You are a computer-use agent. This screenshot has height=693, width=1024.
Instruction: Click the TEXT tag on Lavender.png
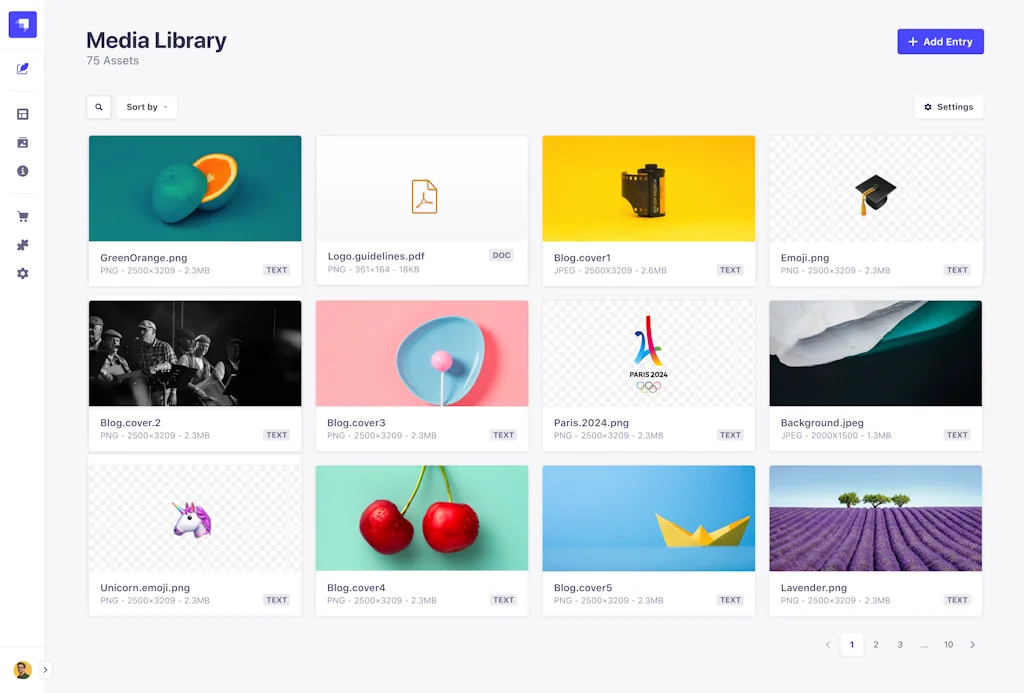957,600
